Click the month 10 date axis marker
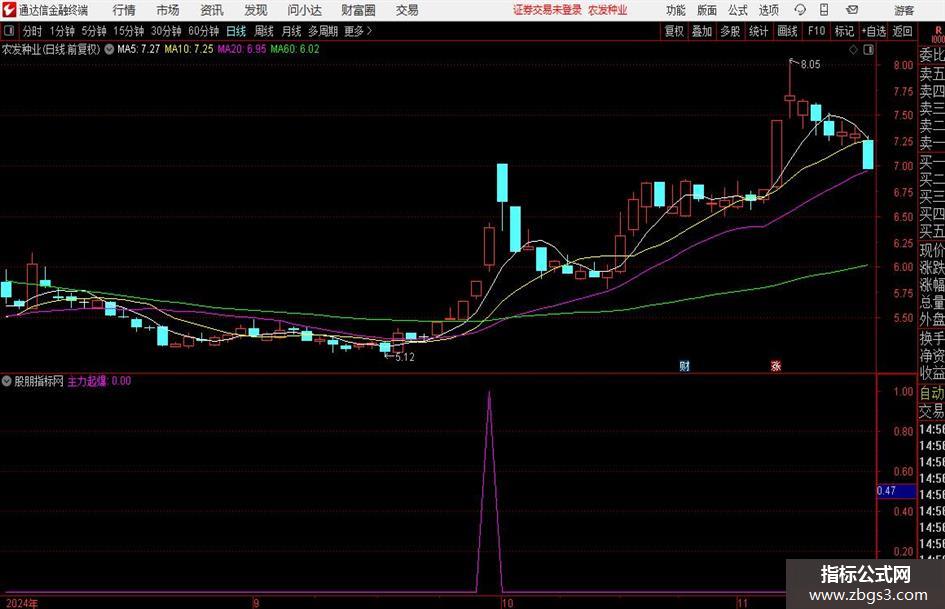Screen dimensions: 945x609 click(507, 603)
